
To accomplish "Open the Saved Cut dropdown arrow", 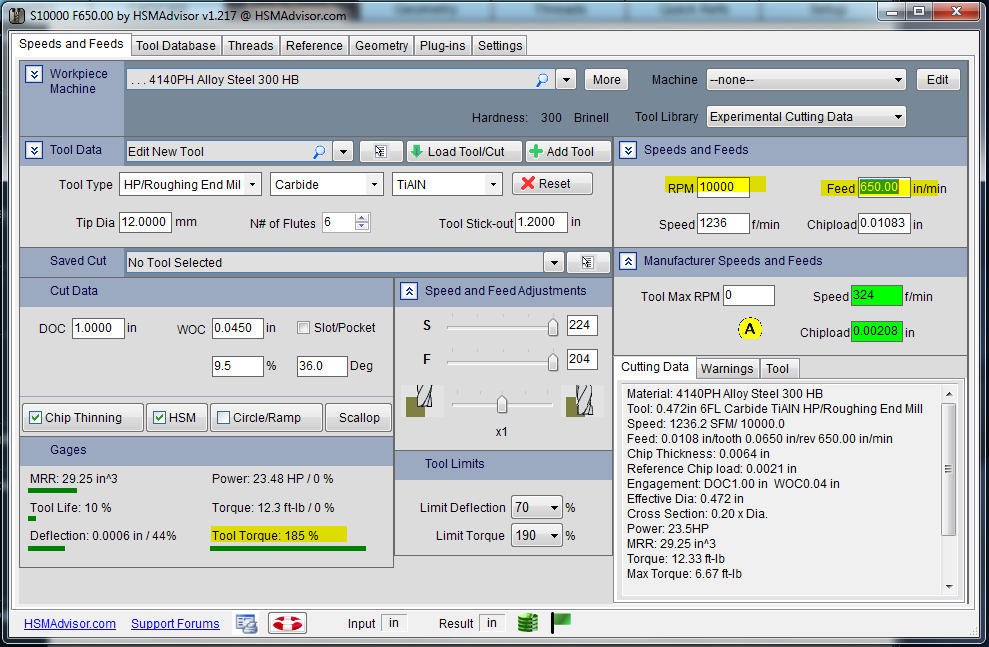I will [x=554, y=262].
